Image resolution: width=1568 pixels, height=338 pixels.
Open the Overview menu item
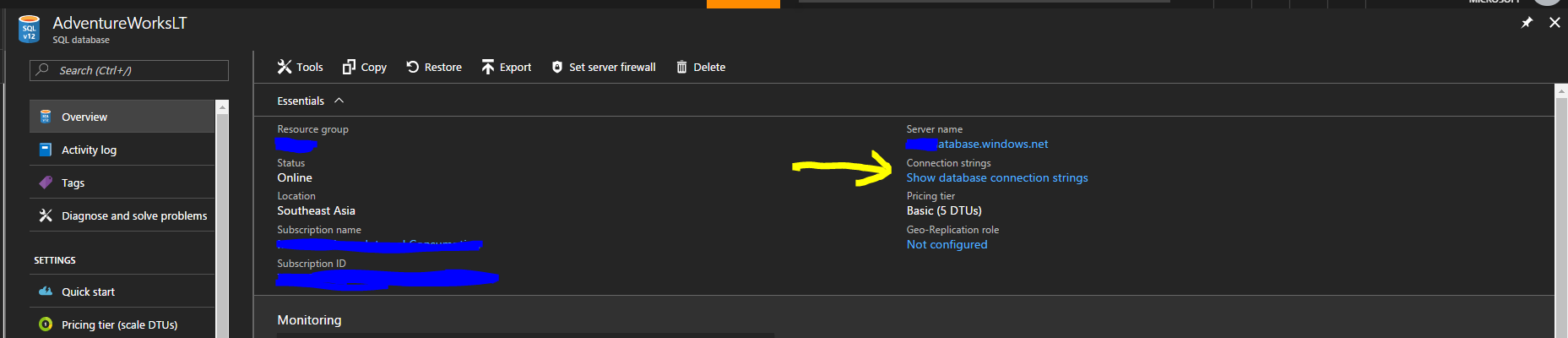click(x=122, y=117)
